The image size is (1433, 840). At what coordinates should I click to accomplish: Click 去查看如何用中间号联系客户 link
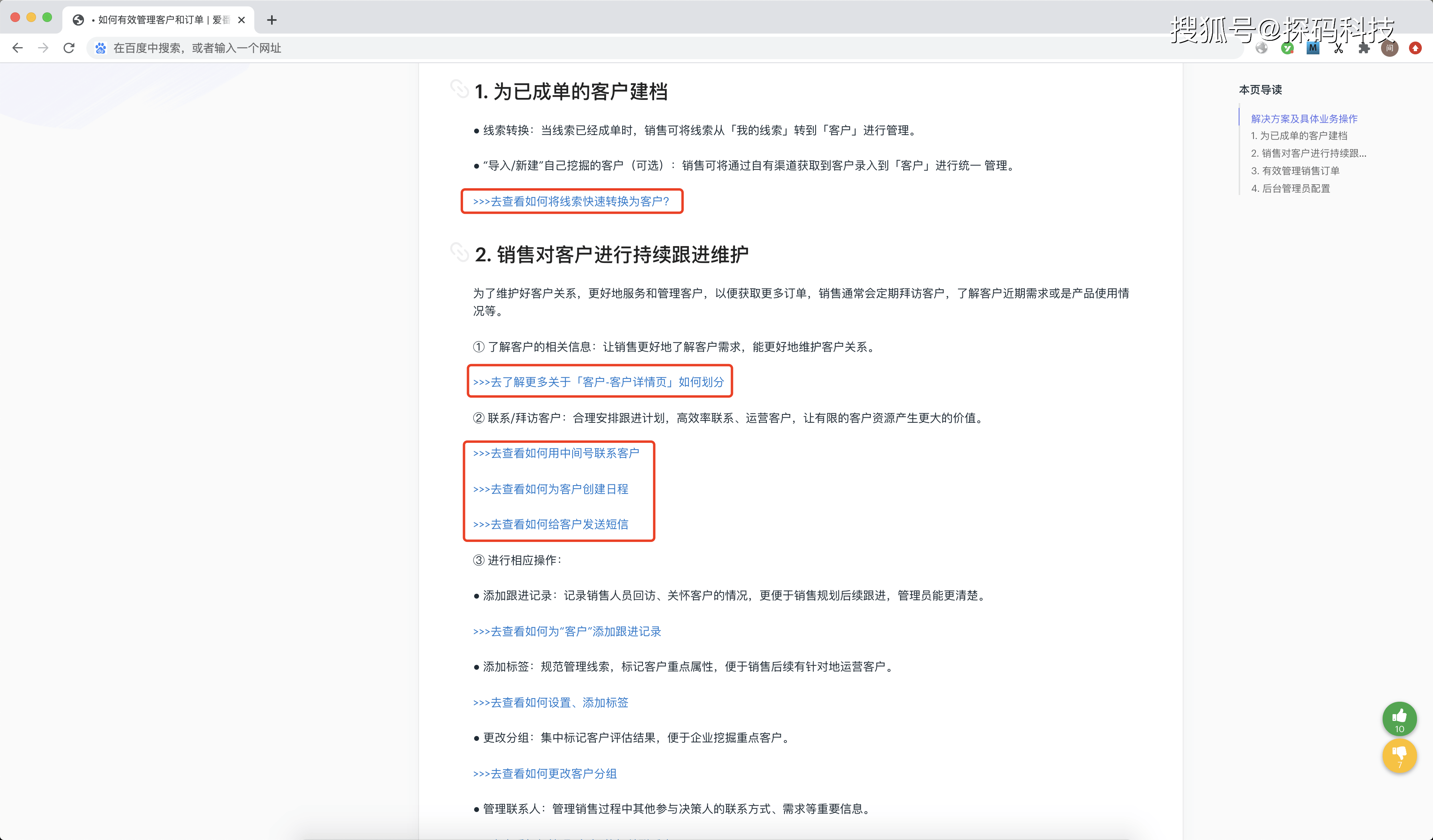click(x=556, y=453)
